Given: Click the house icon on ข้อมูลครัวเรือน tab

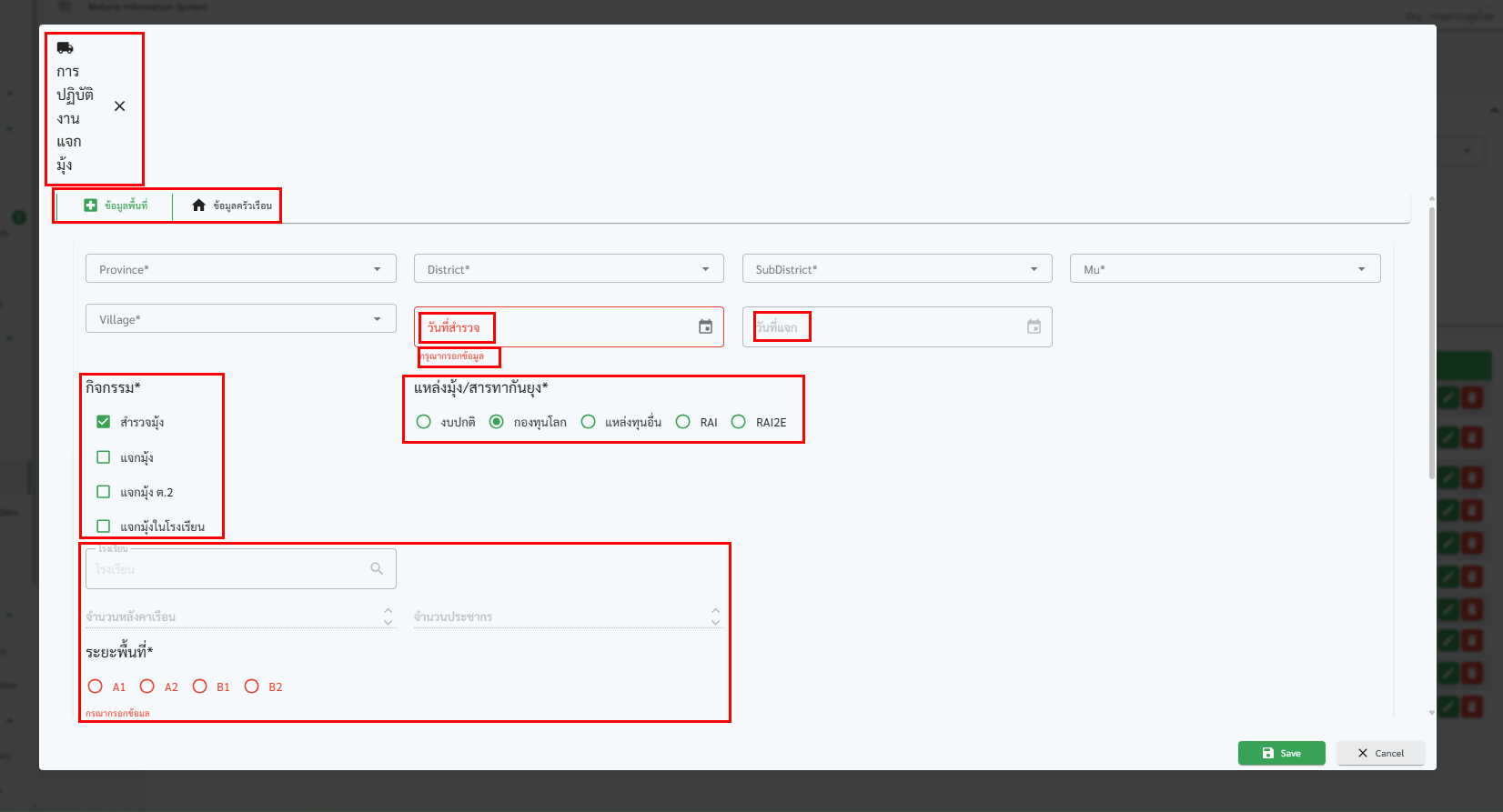Looking at the screenshot, I should coord(198,206).
